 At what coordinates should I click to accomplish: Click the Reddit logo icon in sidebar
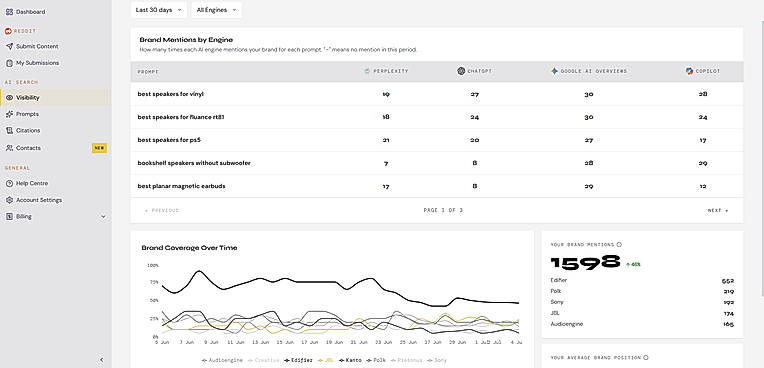click(x=8, y=31)
